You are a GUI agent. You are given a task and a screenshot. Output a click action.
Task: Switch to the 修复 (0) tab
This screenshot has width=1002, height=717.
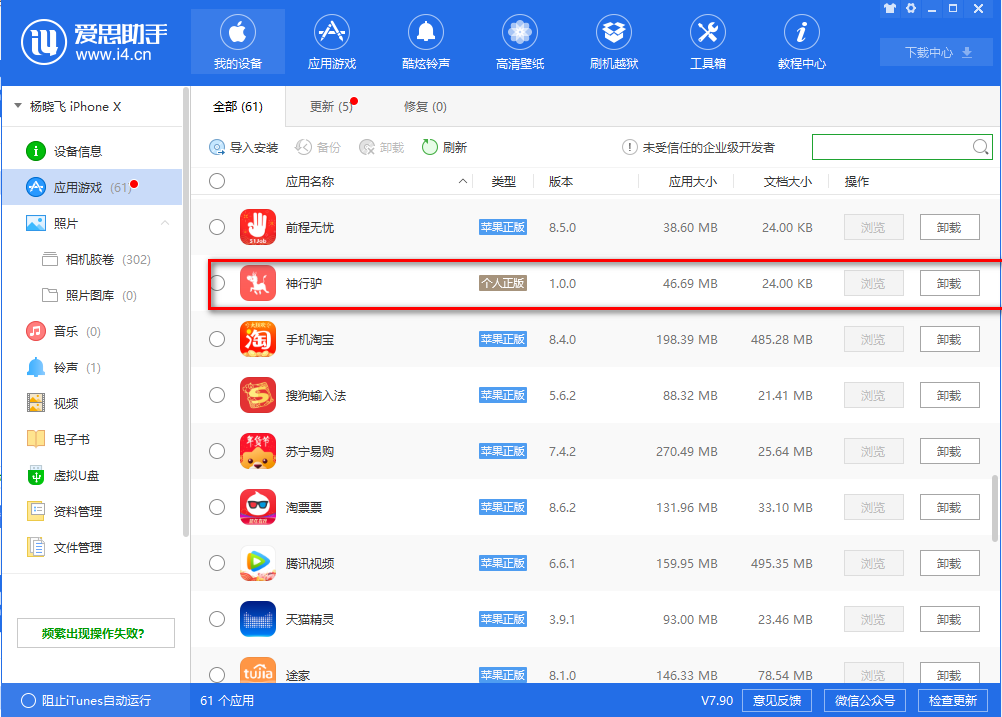tap(425, 107)
